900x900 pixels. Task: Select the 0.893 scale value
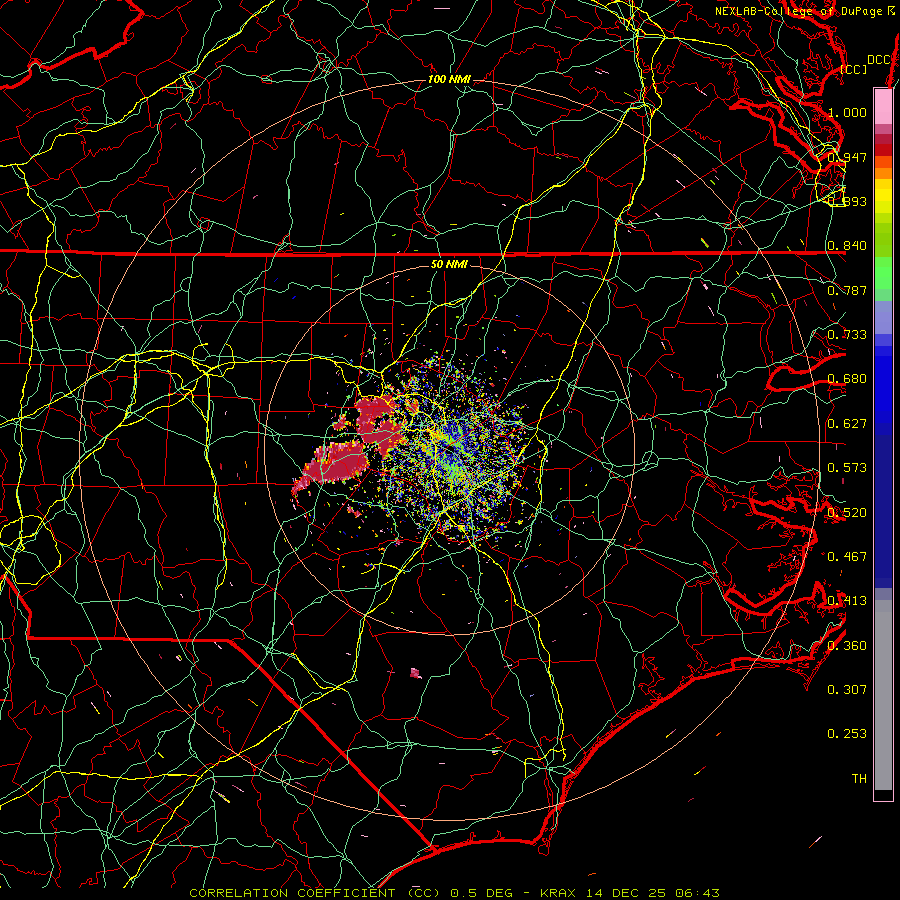(847, 201)
